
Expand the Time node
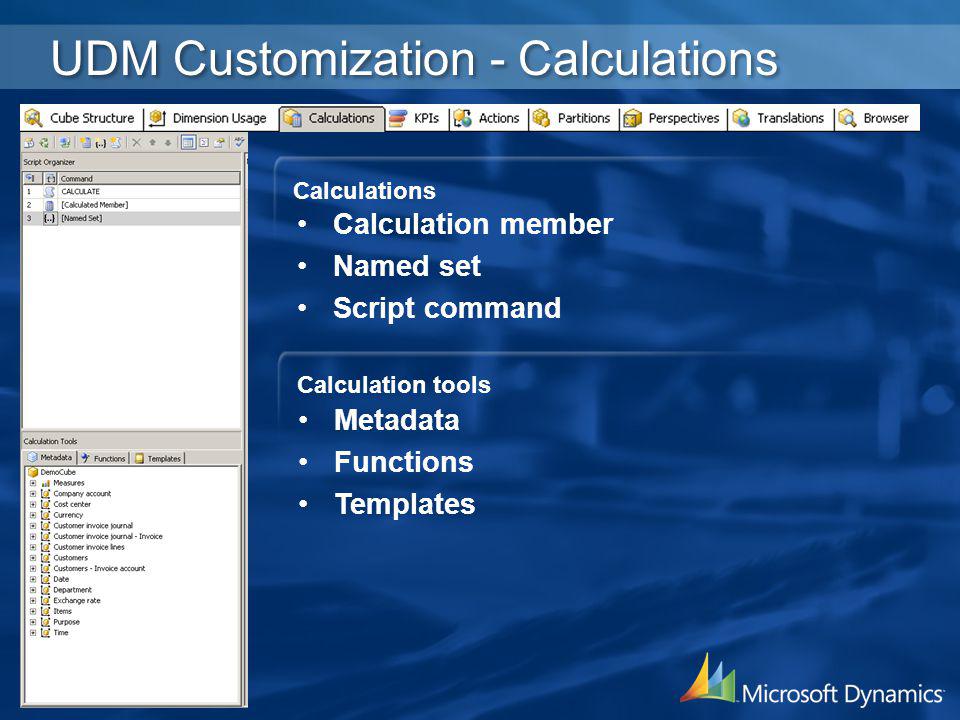click(33, 632)
